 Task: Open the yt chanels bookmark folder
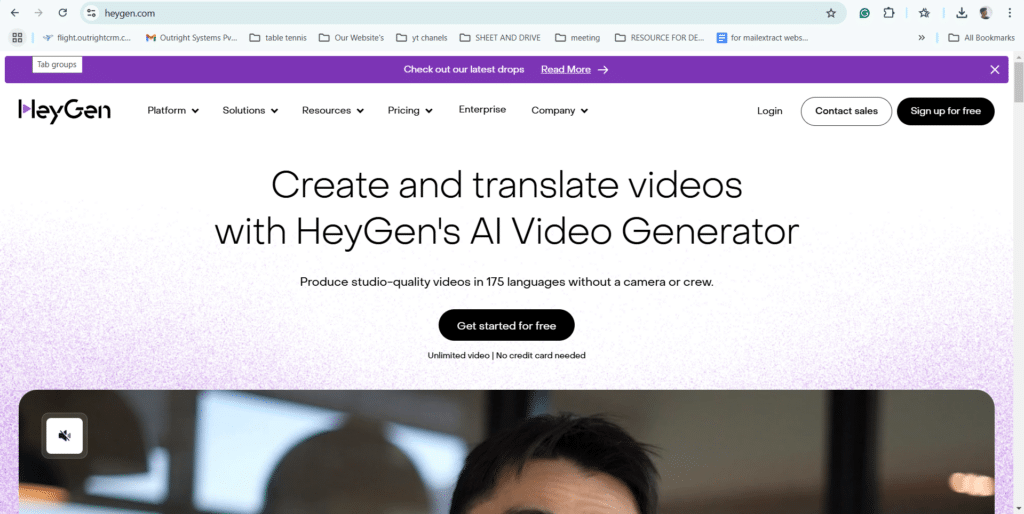tap(422, 38)
